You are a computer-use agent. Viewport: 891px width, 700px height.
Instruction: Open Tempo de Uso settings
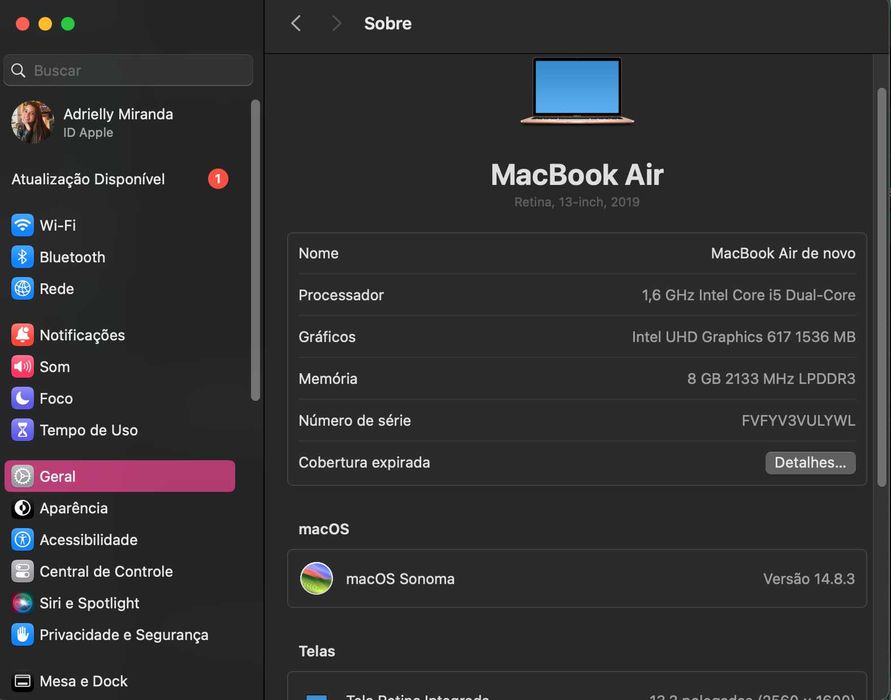(119, 430)
